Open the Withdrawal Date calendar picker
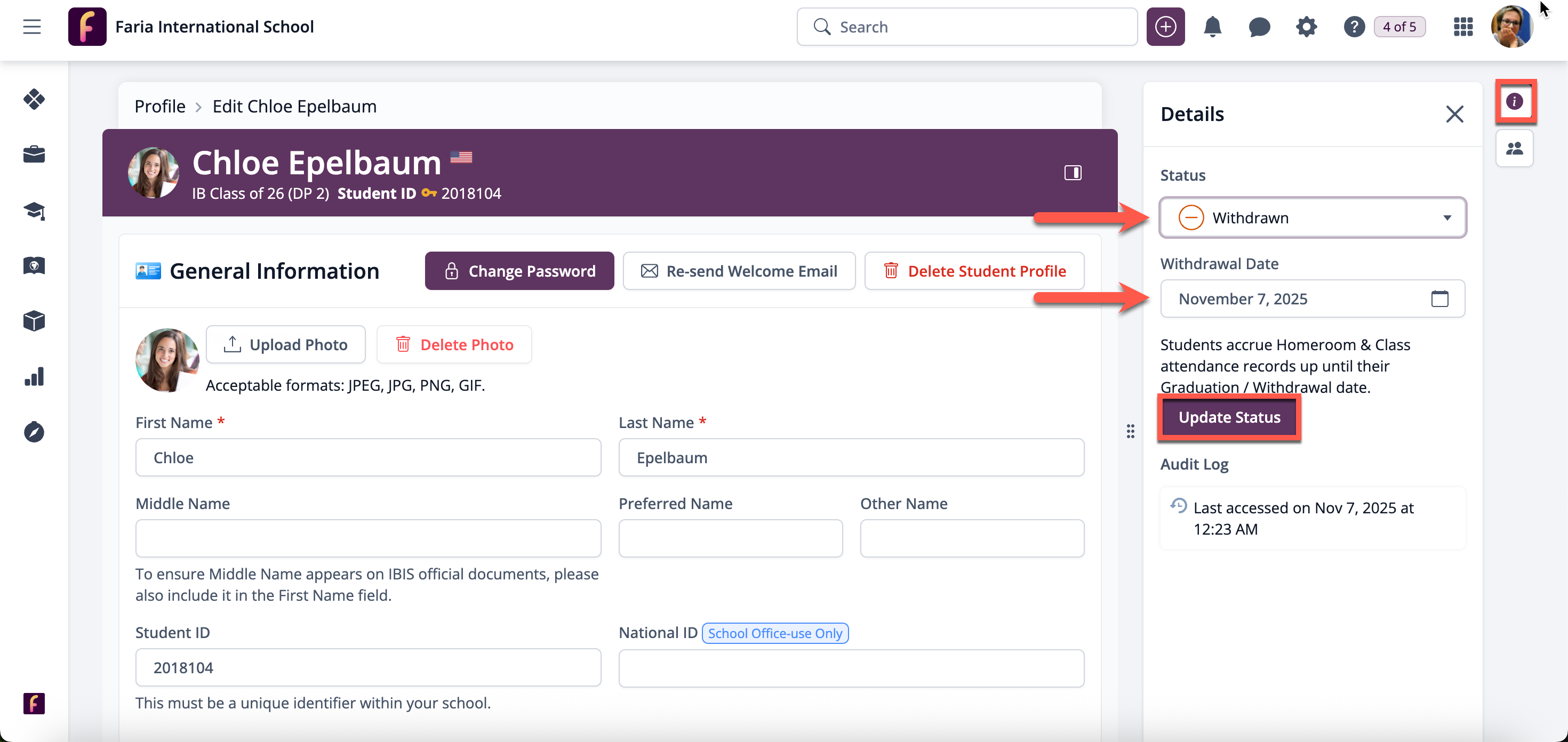This screenshot has width=1568, height=742. [x=1439, y=299]
